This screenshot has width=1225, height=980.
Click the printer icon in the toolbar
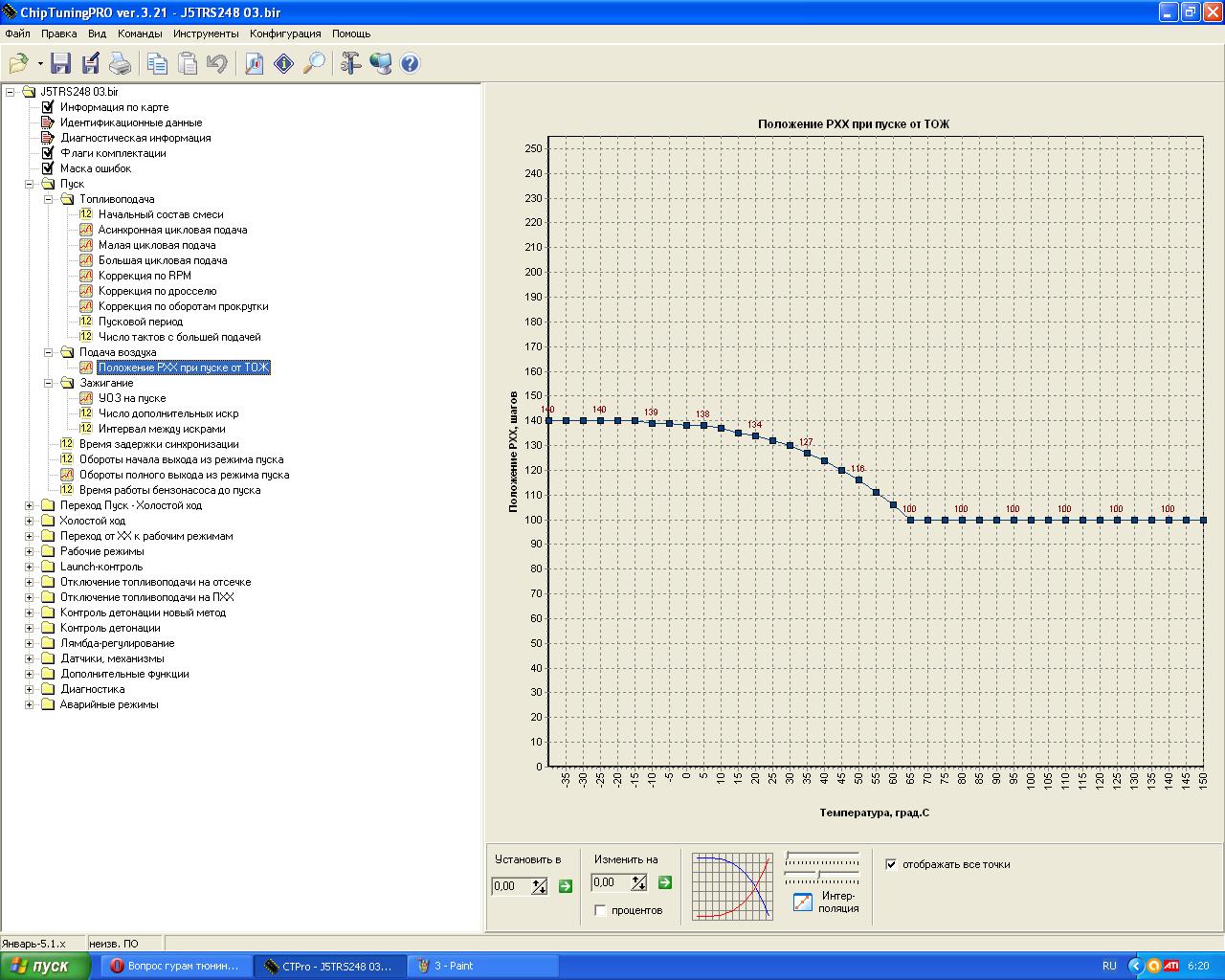point(120,64)
